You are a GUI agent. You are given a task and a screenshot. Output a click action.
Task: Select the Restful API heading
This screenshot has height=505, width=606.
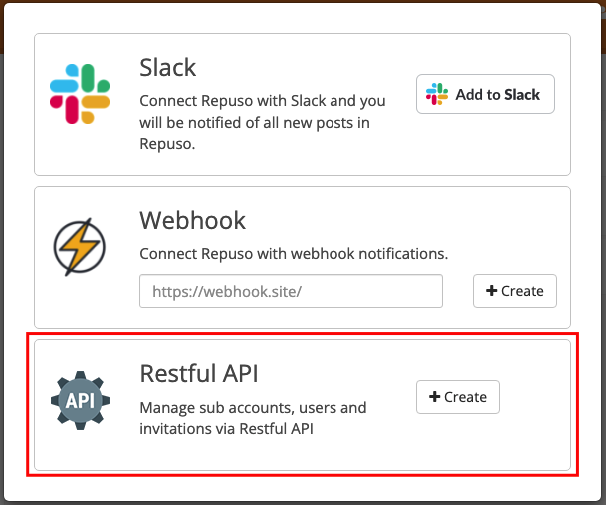click(199, 374)
